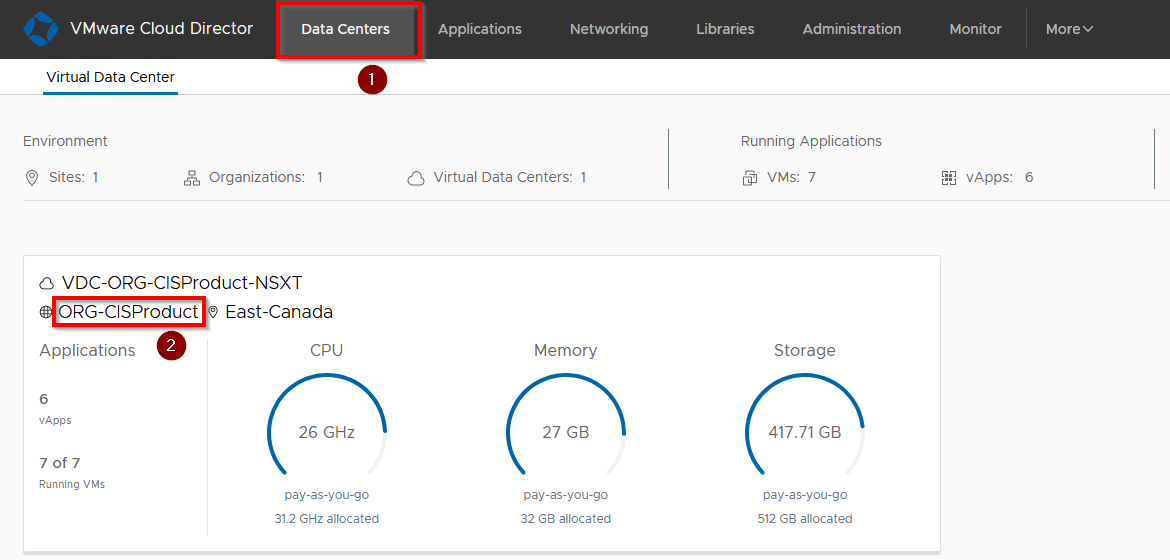
Task: Click pay-as-you-go under the Storage gauge
Action: click(x=805, y=495)
